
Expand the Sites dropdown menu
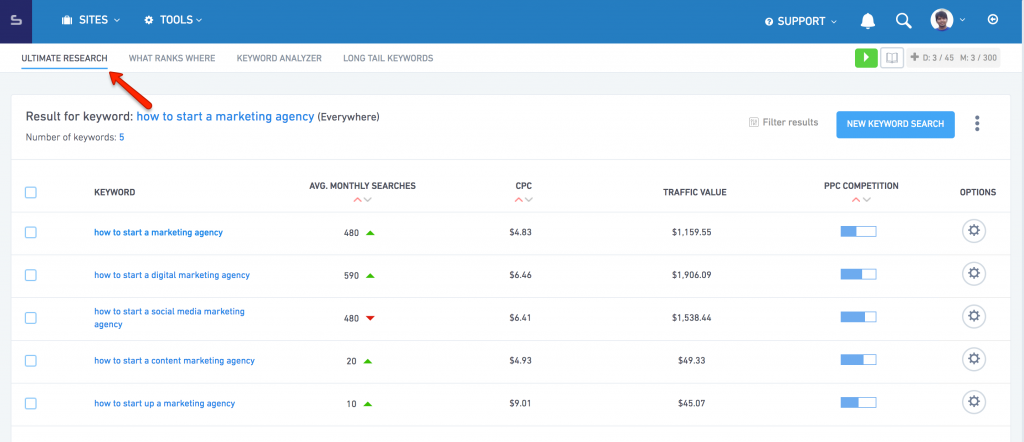click(91, 20)
